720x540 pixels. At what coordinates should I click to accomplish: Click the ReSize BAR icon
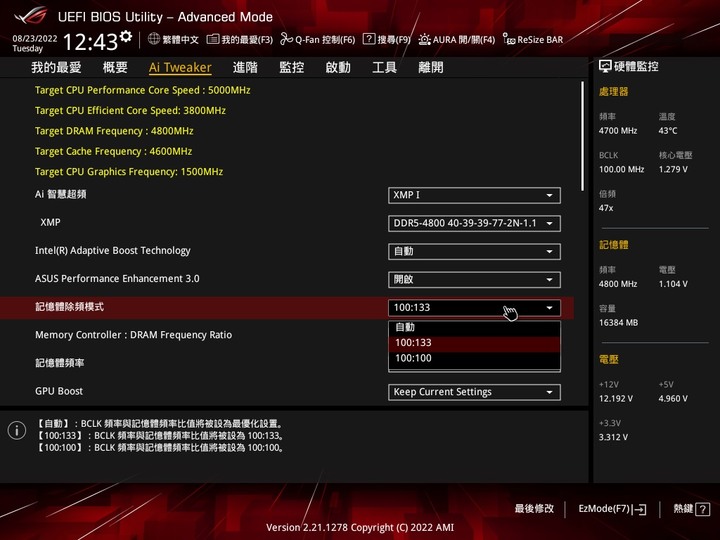509,39
